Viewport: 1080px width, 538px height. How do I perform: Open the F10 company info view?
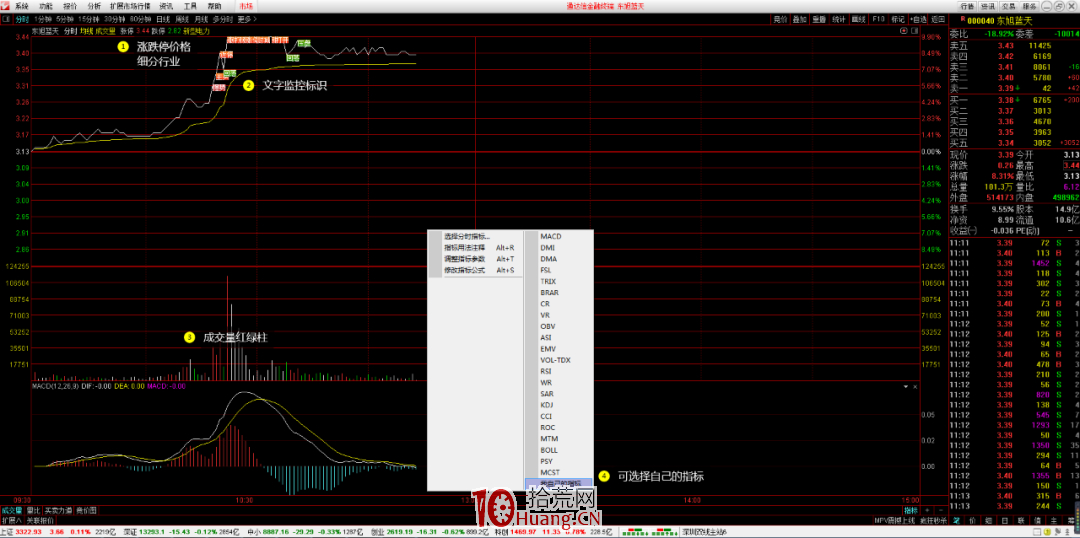pyautogui.click(x=878, y=19)
